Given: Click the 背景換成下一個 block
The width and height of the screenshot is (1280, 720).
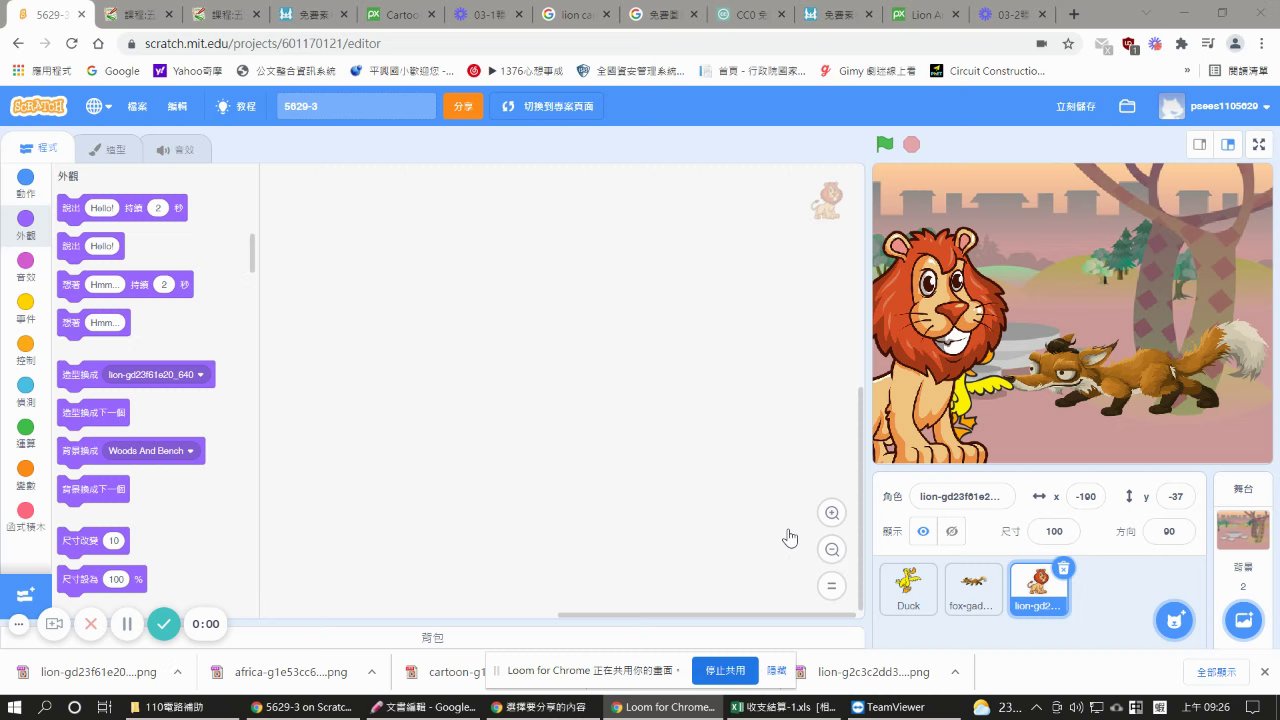Looking at the screenshot, I should pos(93,489).
